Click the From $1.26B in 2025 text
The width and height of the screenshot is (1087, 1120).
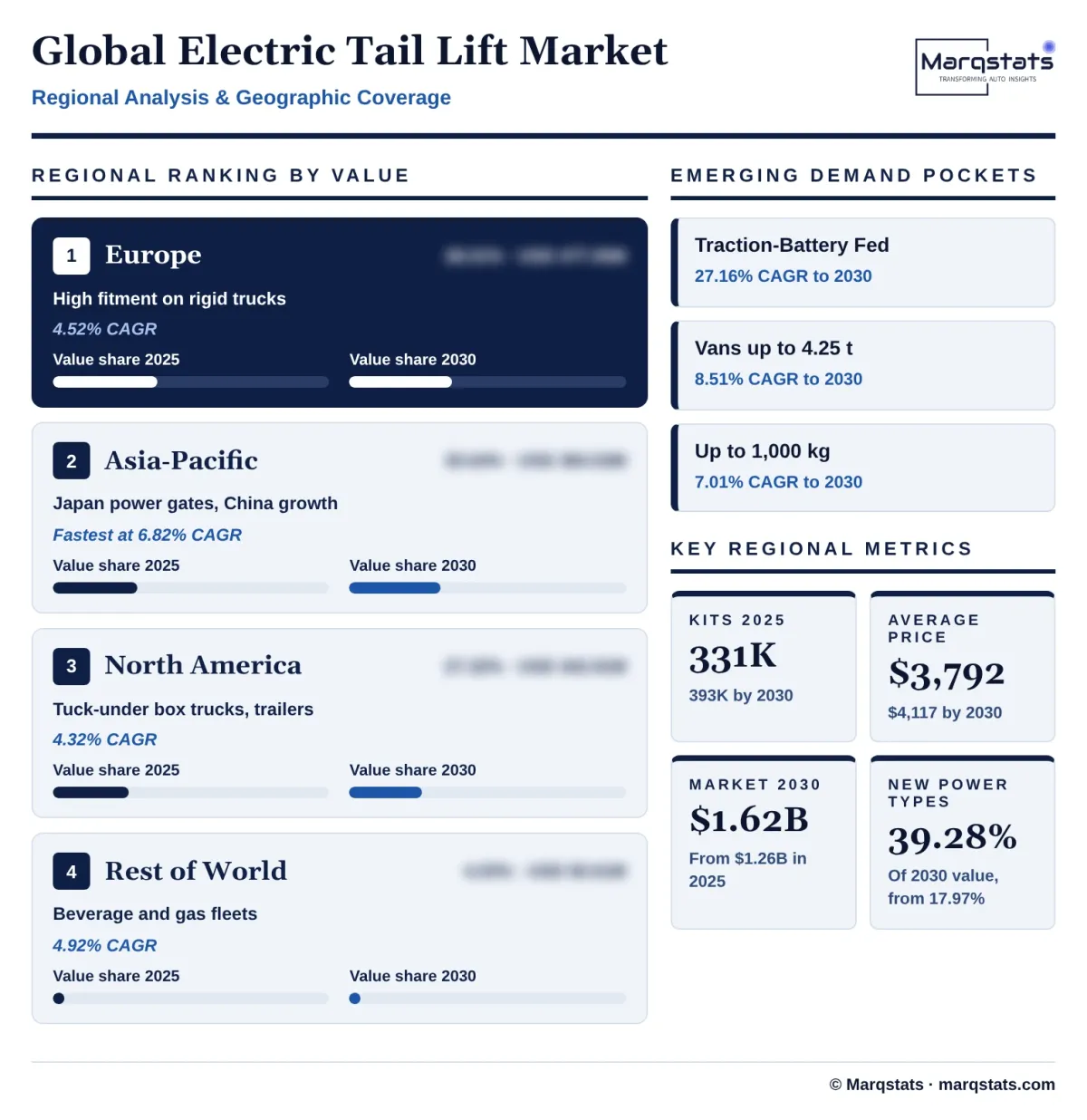tap(748, 870)
